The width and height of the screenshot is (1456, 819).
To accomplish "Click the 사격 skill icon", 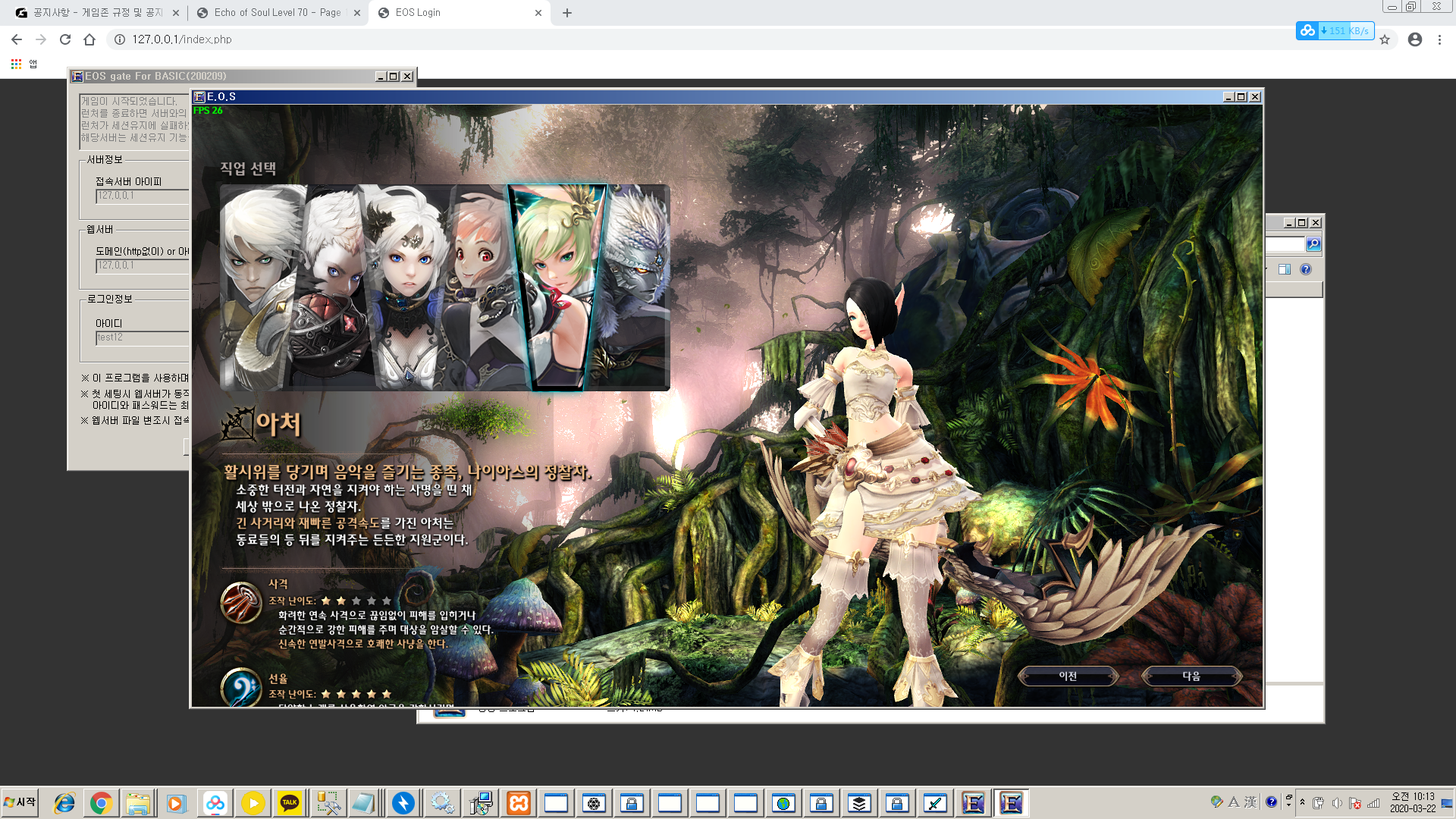I will (241, 602).
